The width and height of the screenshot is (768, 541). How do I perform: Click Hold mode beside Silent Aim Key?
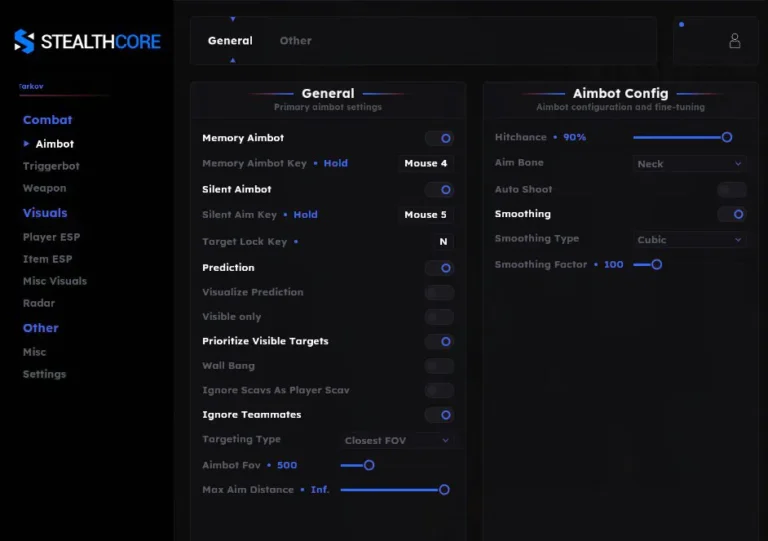coord(305,214)
